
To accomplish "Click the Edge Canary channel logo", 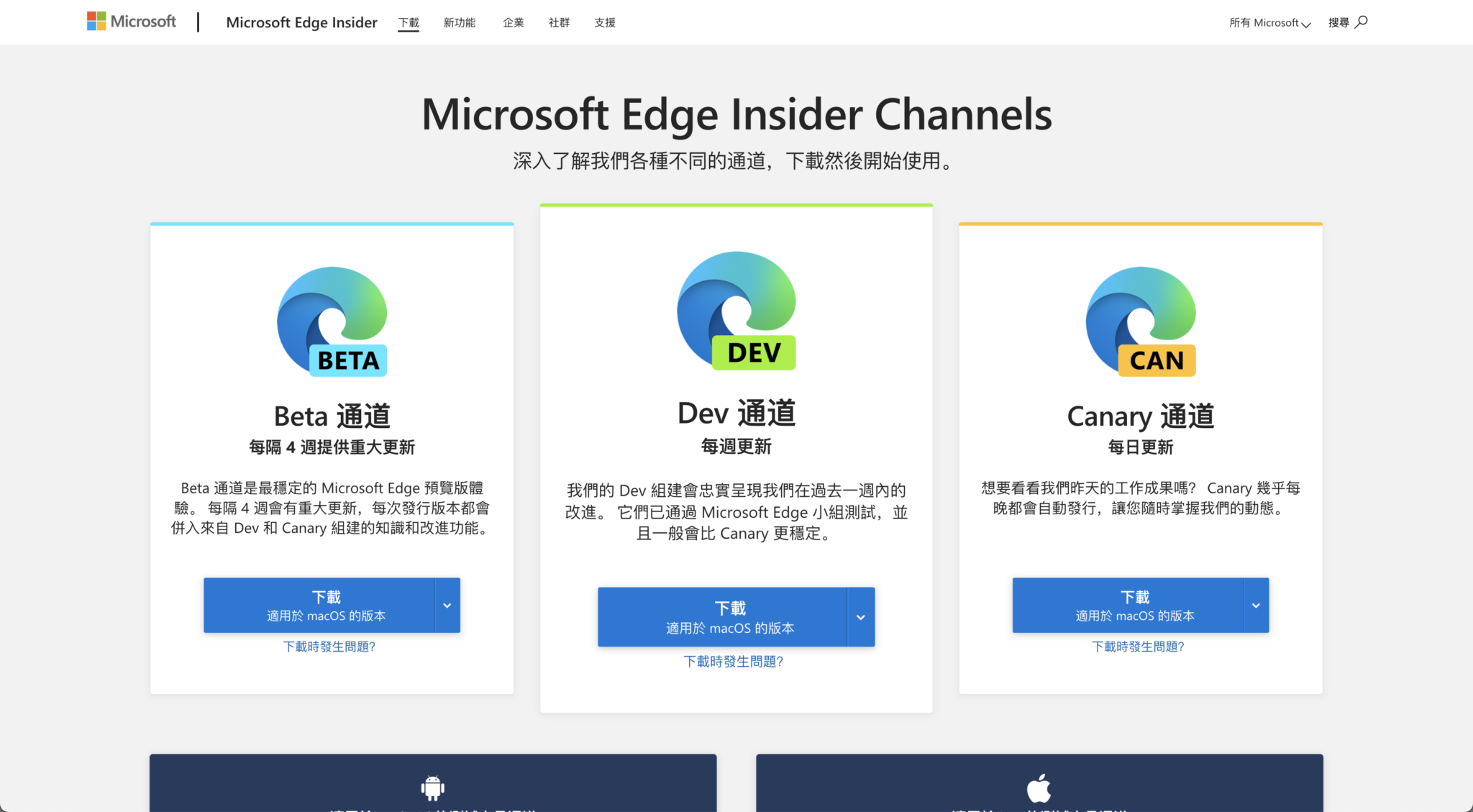I will point(1139,321).
